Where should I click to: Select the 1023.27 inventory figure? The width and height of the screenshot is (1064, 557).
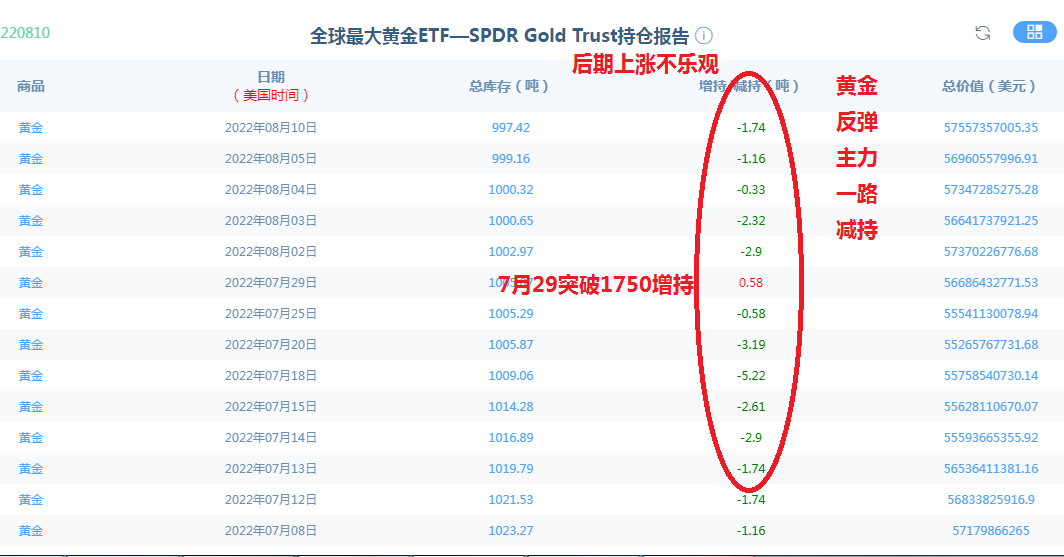point(510,531)
